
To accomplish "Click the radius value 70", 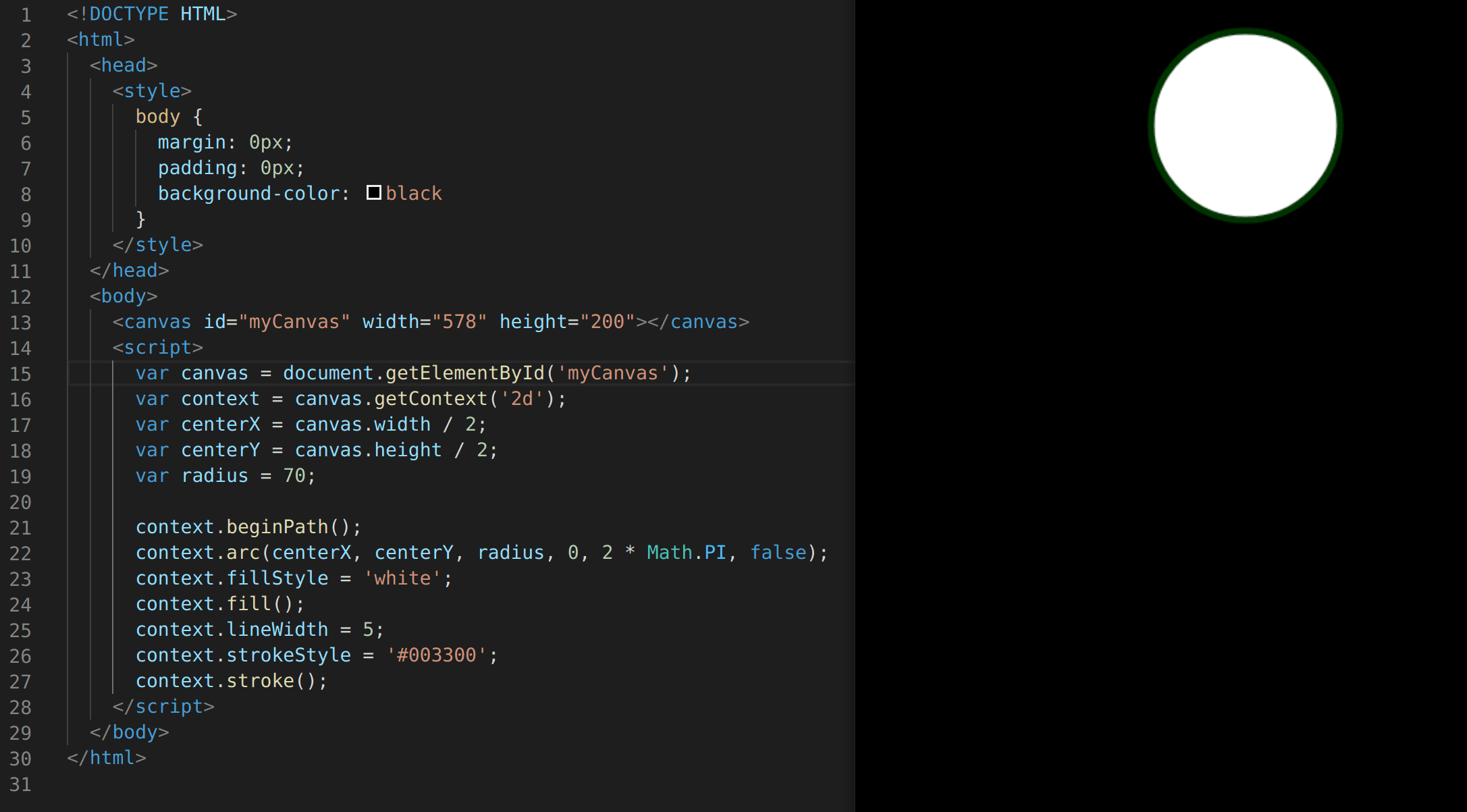I will [x=294, y=476].
